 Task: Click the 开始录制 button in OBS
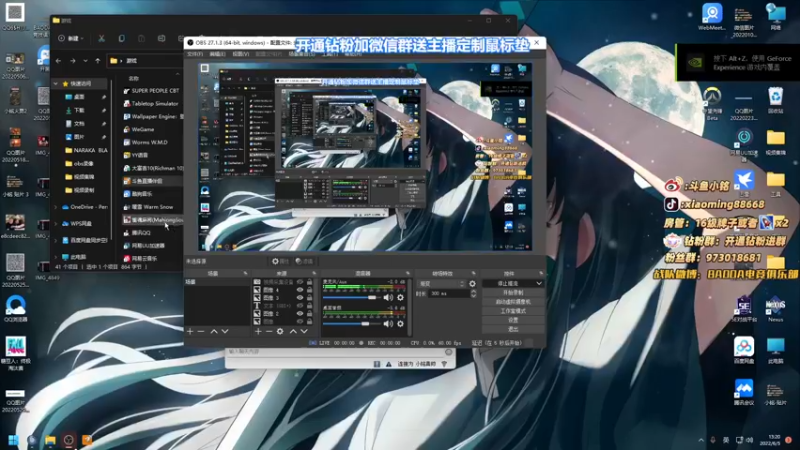coord(513,293)
